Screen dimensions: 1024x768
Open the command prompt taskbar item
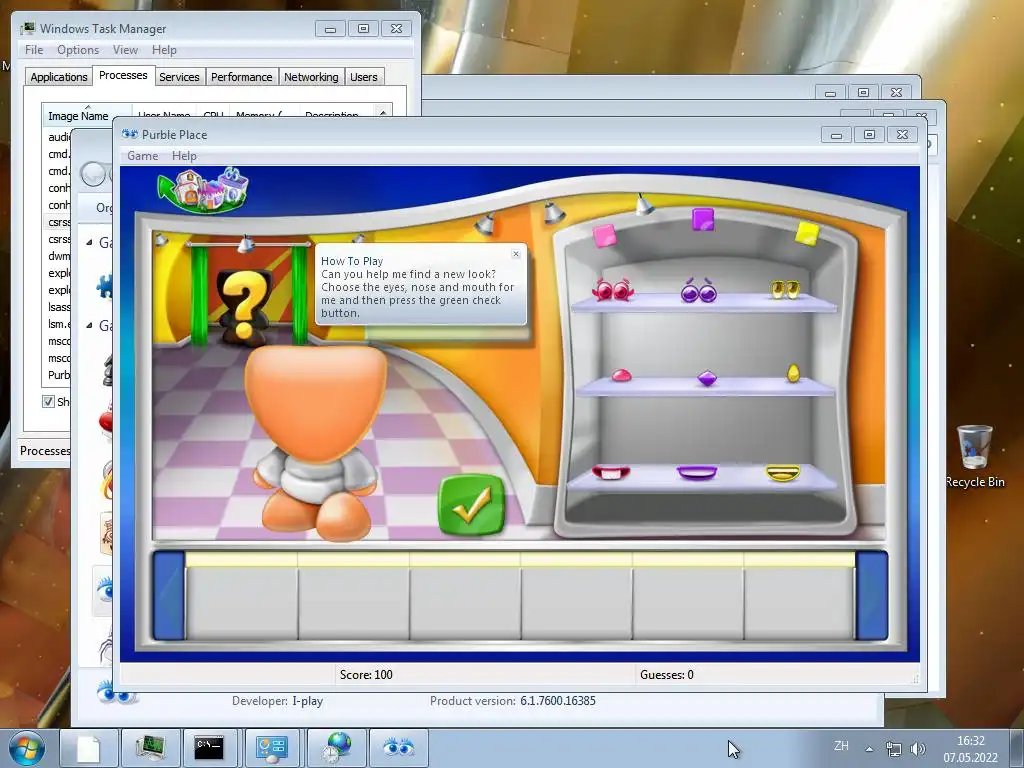[x=212, y=748]
